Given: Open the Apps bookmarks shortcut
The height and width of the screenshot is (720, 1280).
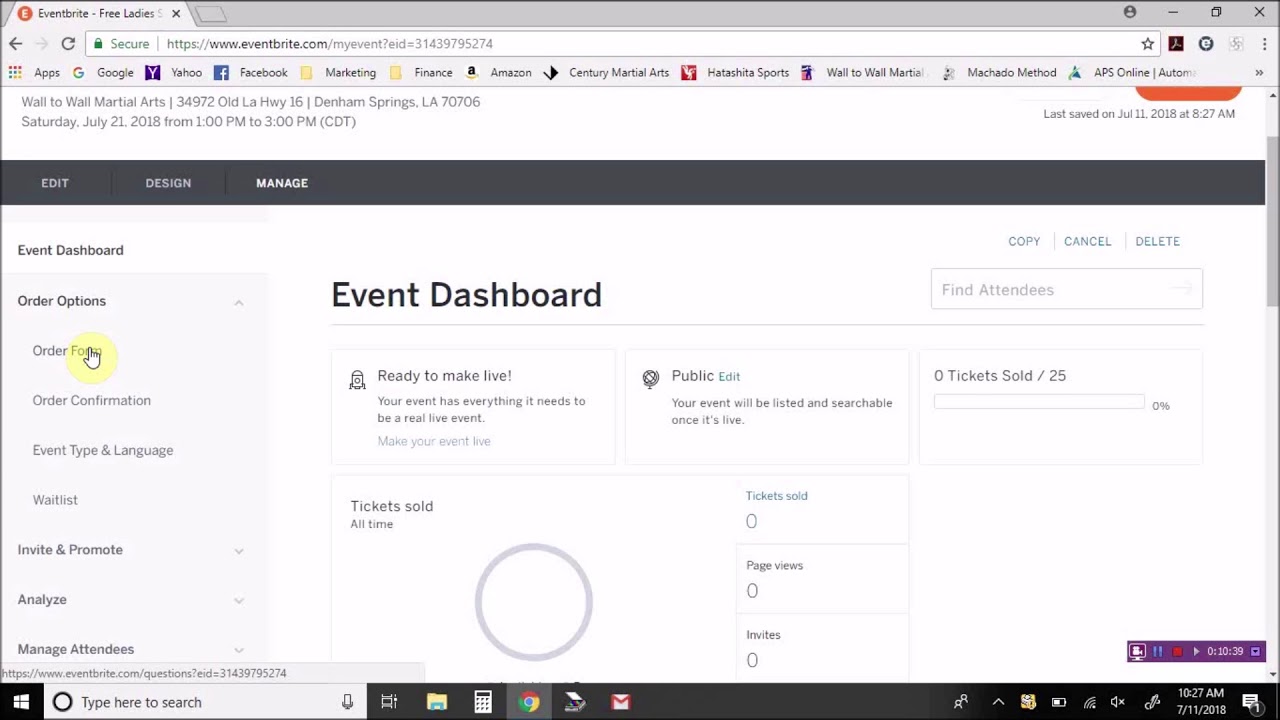Looking at the screenshot, I should click(34, 73).
